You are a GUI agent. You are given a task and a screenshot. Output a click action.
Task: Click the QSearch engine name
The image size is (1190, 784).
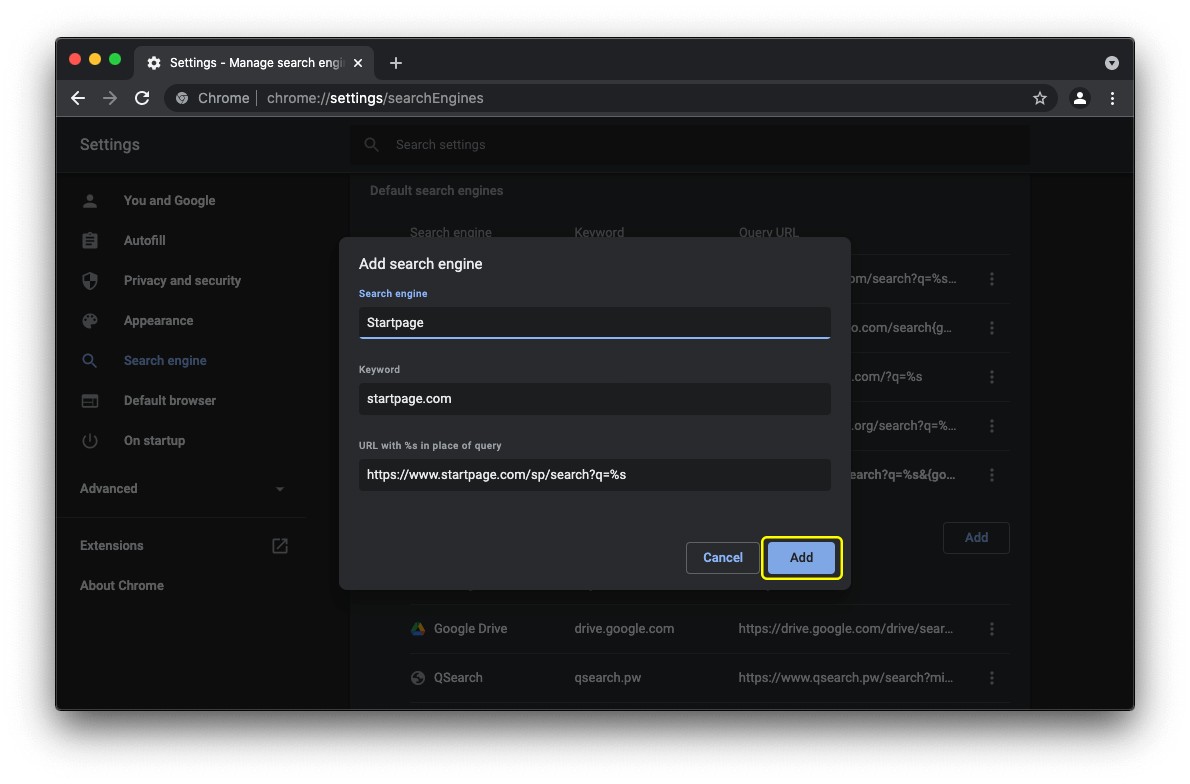[458, 678]
